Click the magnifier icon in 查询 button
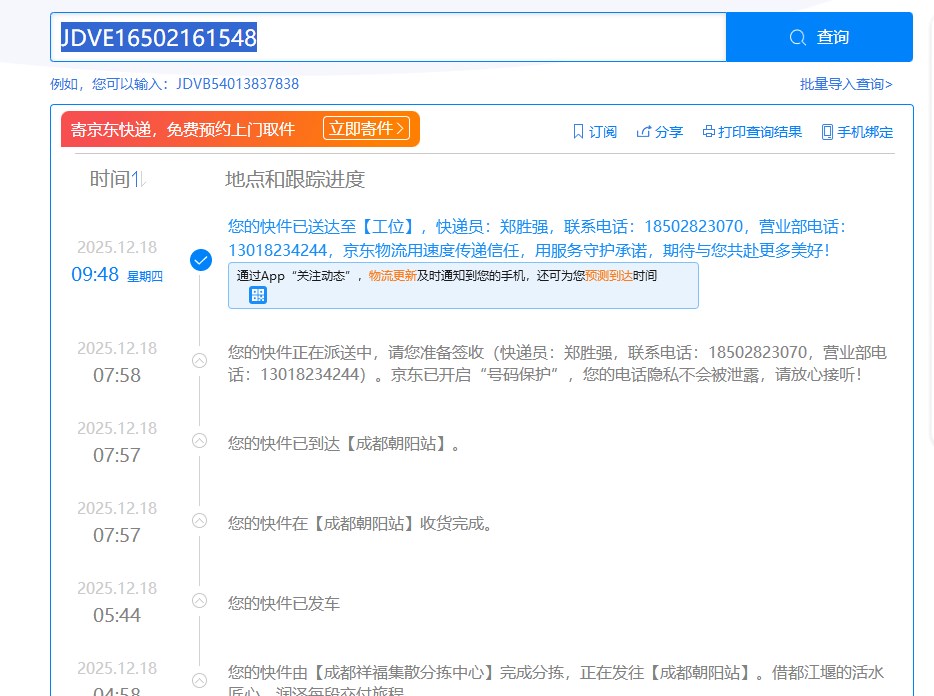 (x=797, y=38)
